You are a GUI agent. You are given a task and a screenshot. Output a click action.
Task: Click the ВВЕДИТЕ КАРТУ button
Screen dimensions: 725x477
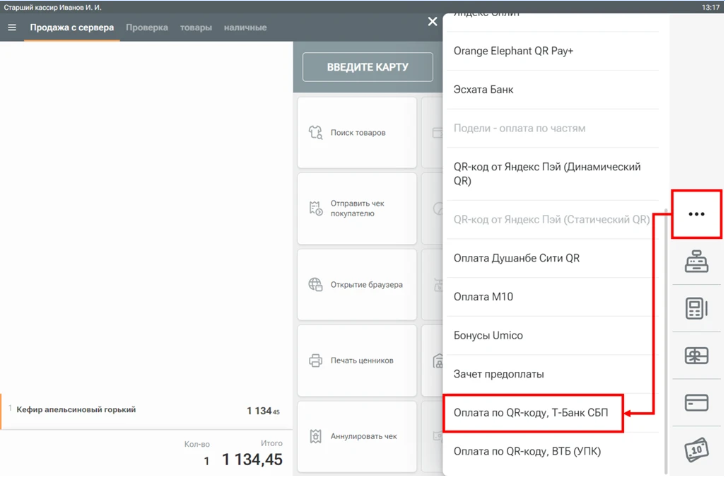[368, 67]
